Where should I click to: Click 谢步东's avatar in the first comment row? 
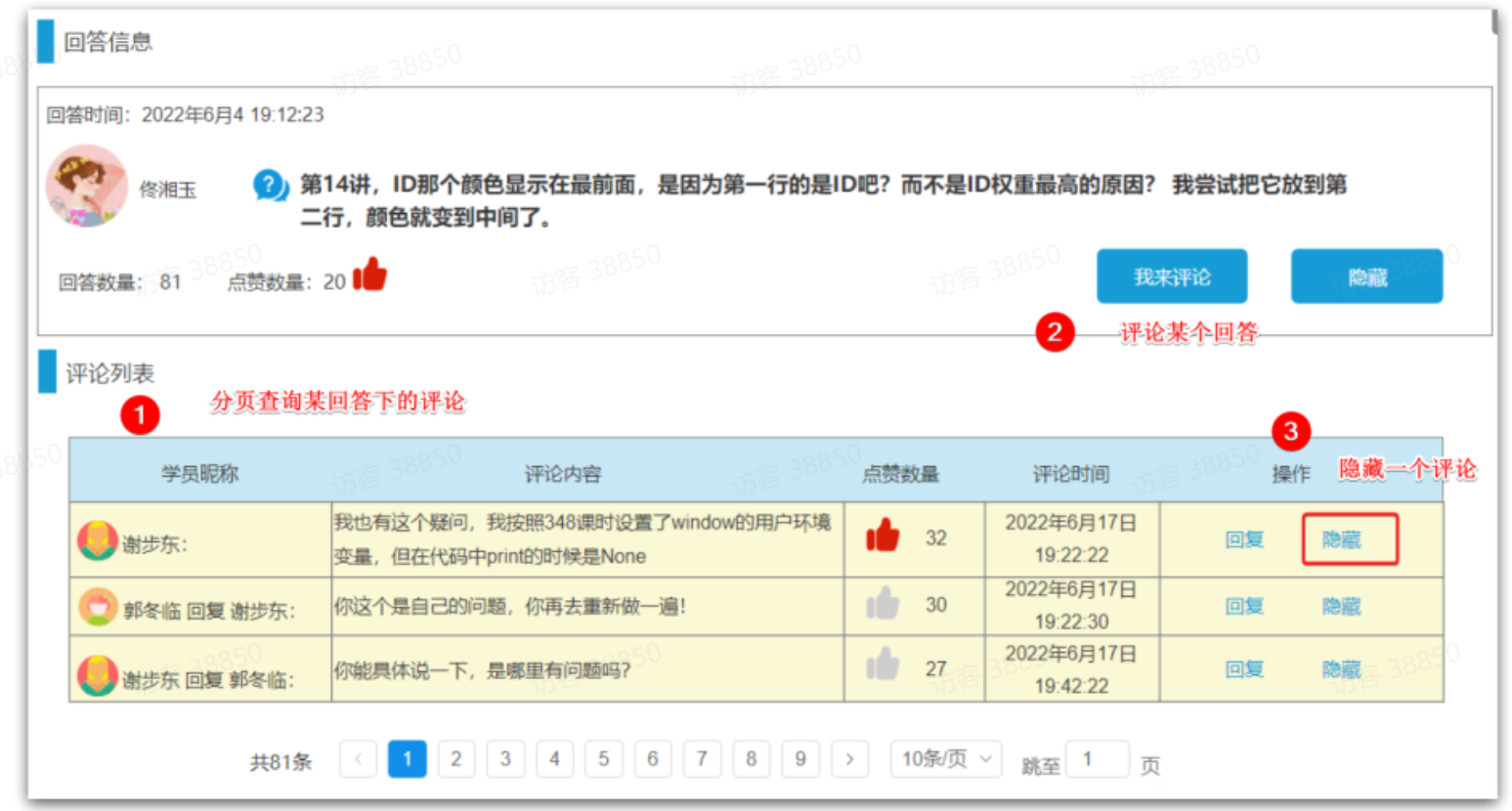coord(98,541)
